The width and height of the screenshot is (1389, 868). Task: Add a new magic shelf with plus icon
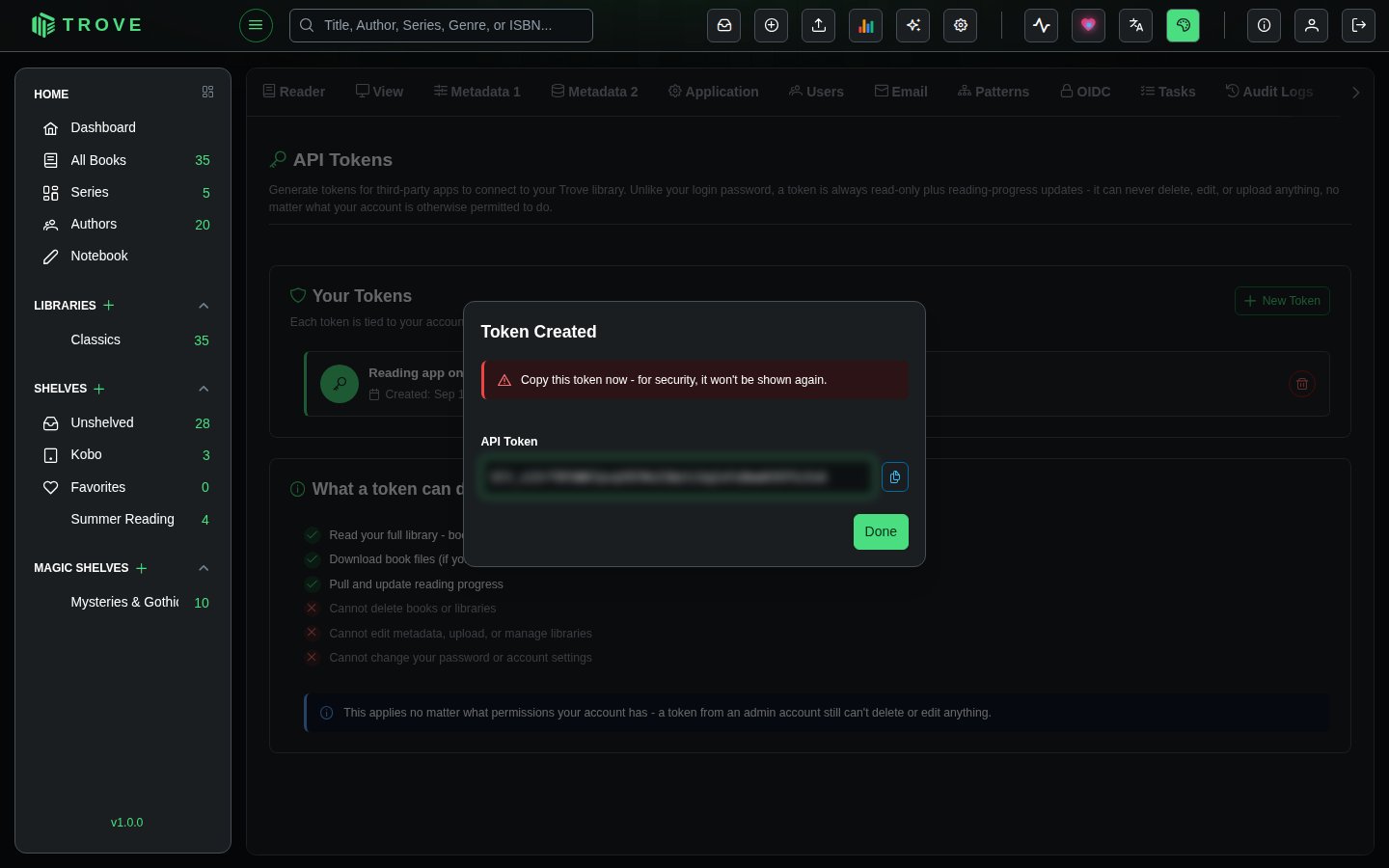coord(142,568)
